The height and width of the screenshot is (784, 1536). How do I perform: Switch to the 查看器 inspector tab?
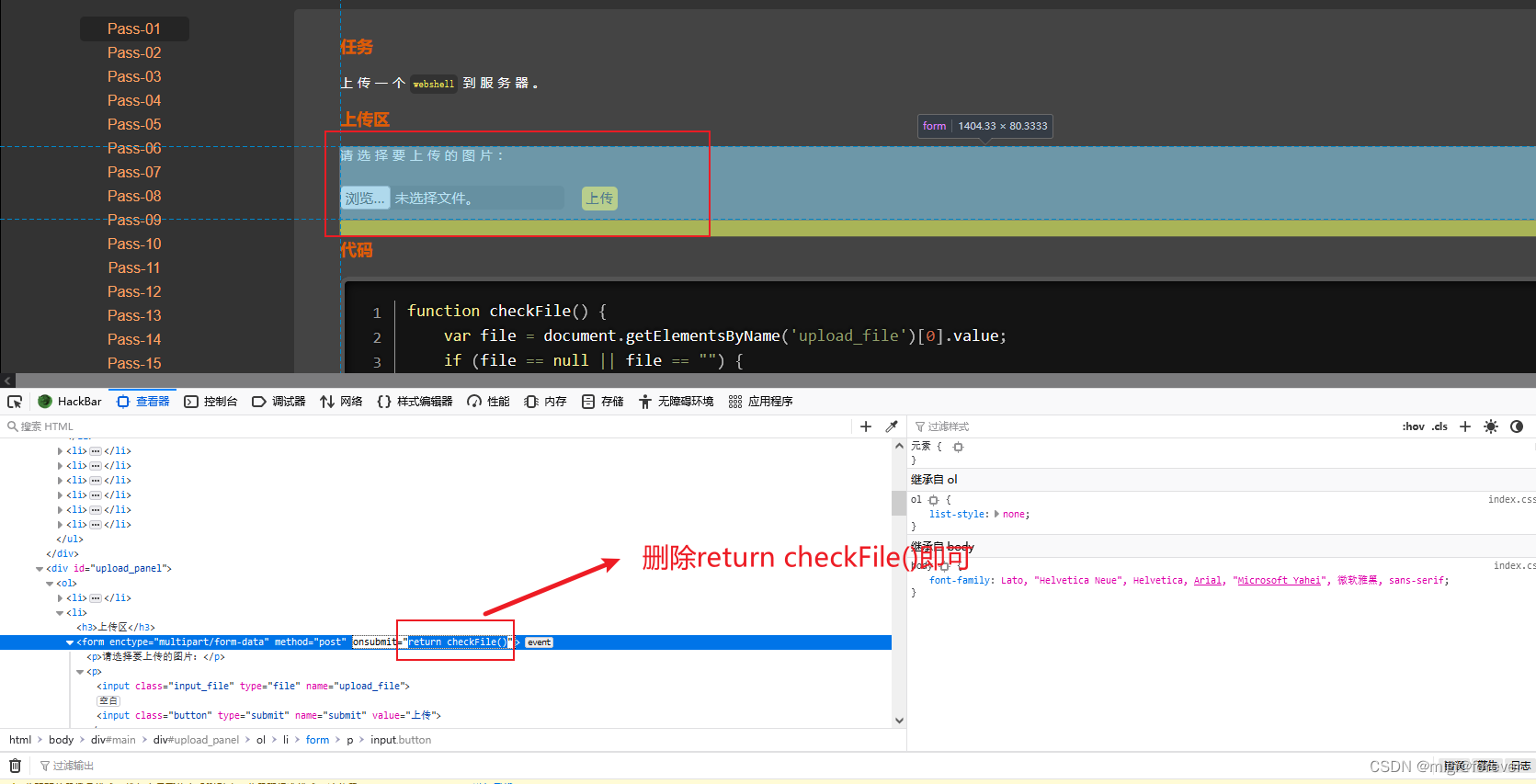(143, 402)
